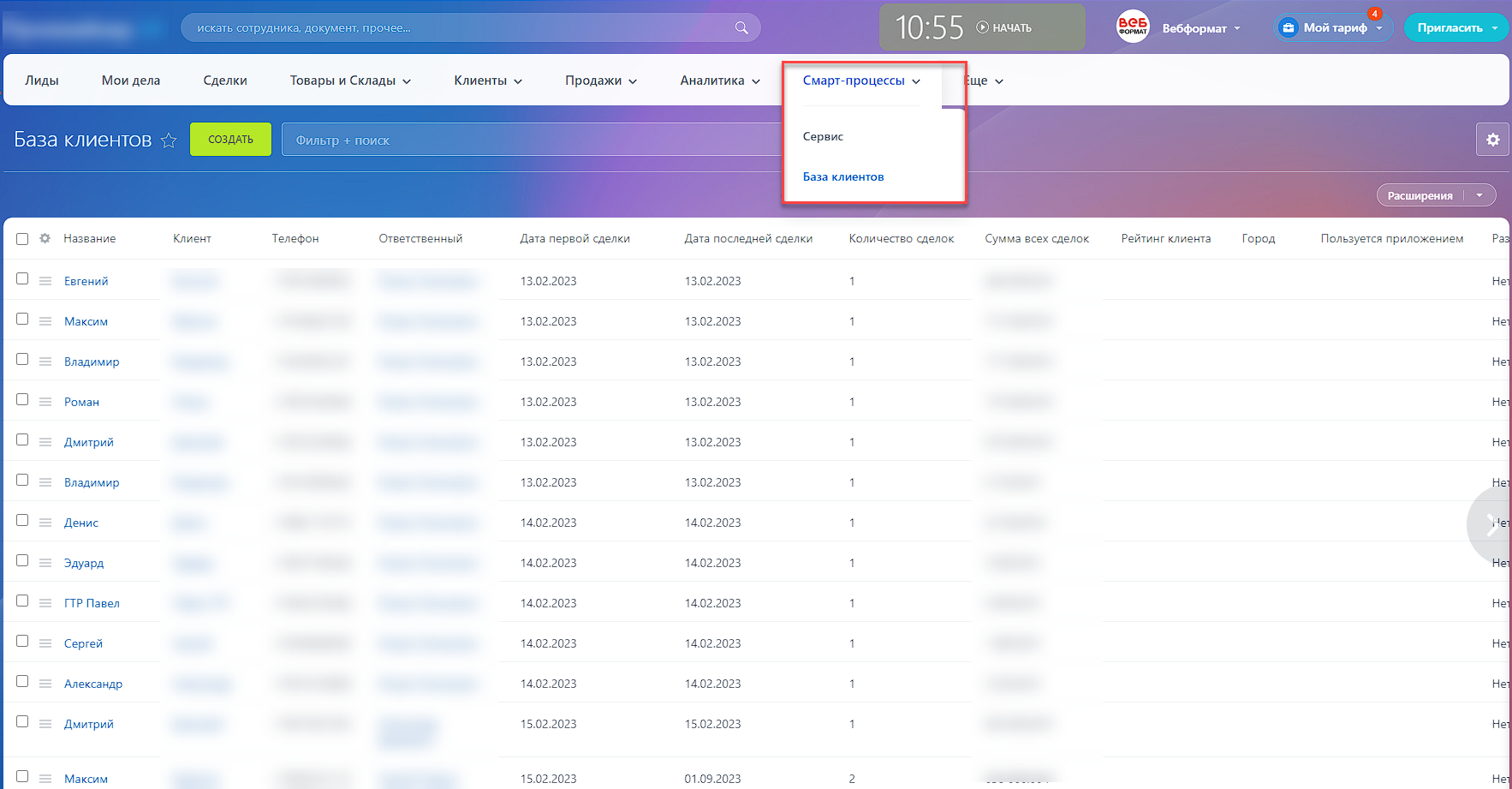Click last deal date 01.09.2023

[712, 779]
